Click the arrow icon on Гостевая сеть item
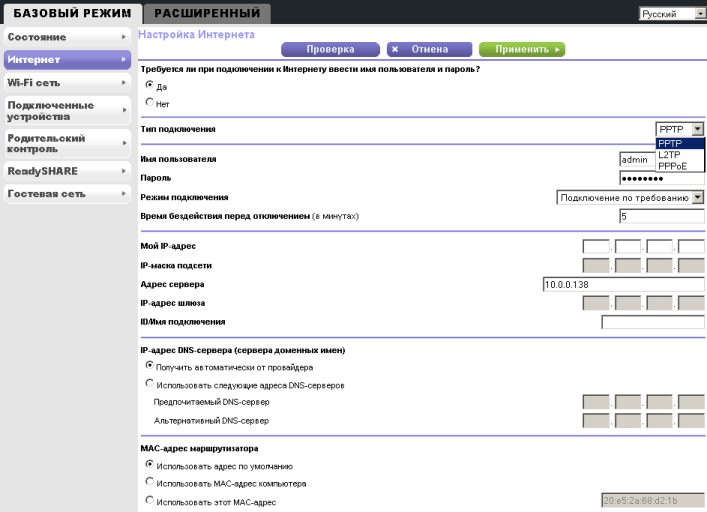Viewport: 707px width, 512px height. 124,194
